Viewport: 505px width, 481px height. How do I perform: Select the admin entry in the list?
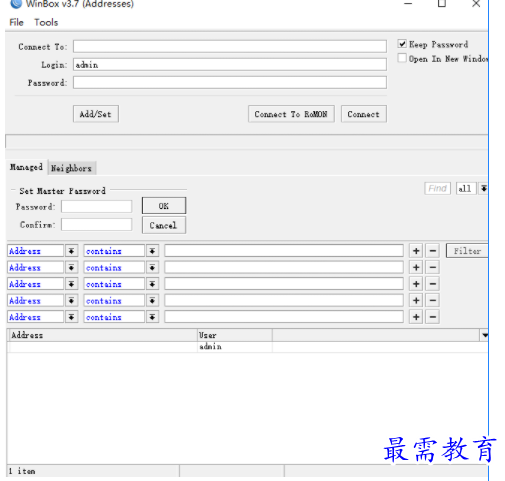coord(248,347)
